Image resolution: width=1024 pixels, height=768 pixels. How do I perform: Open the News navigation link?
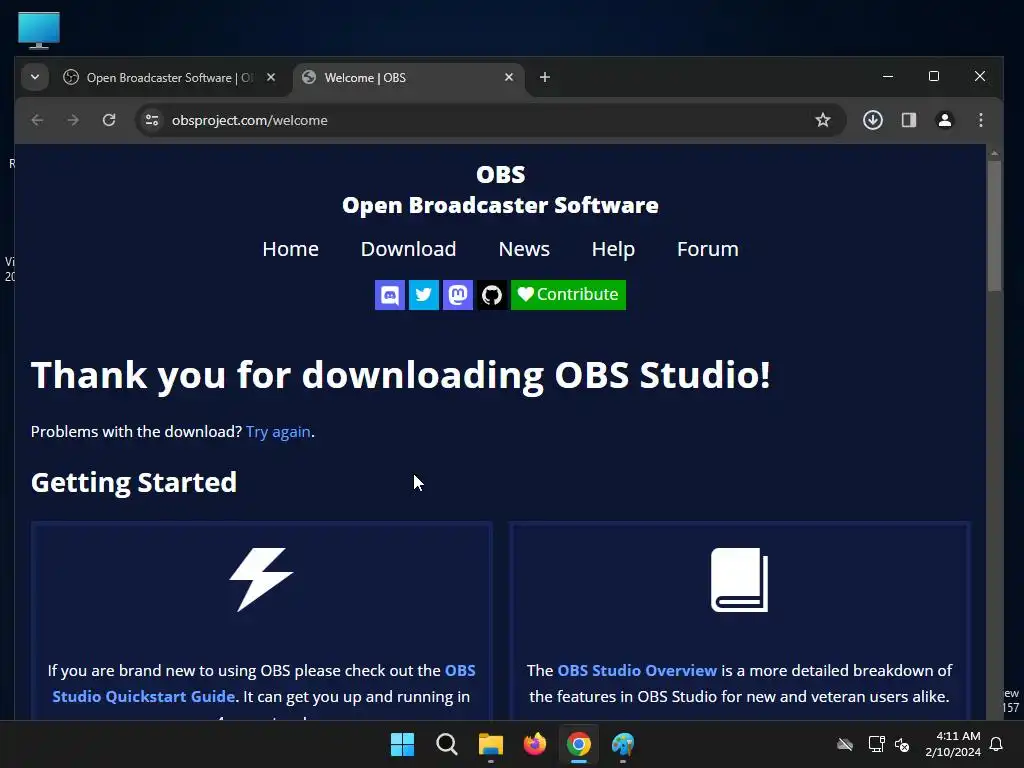point(524,249)
